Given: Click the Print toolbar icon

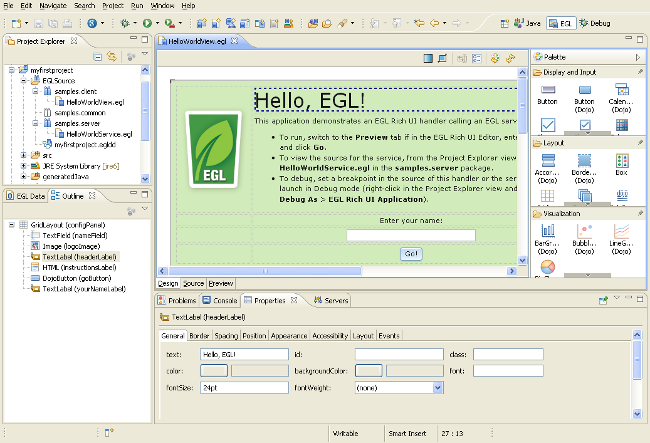Looking at the screenshot, I should point(67,23).
